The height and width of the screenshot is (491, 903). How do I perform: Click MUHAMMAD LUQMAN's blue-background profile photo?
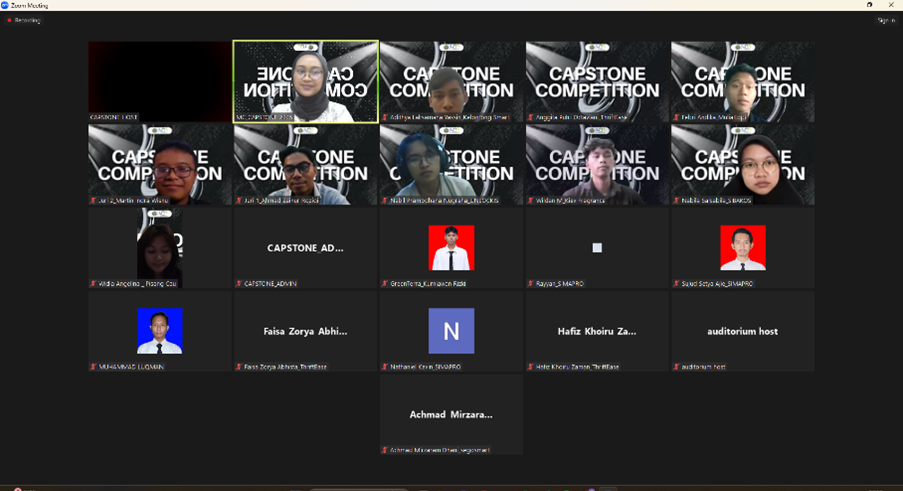pyautogui.click(x=160, y=331)
